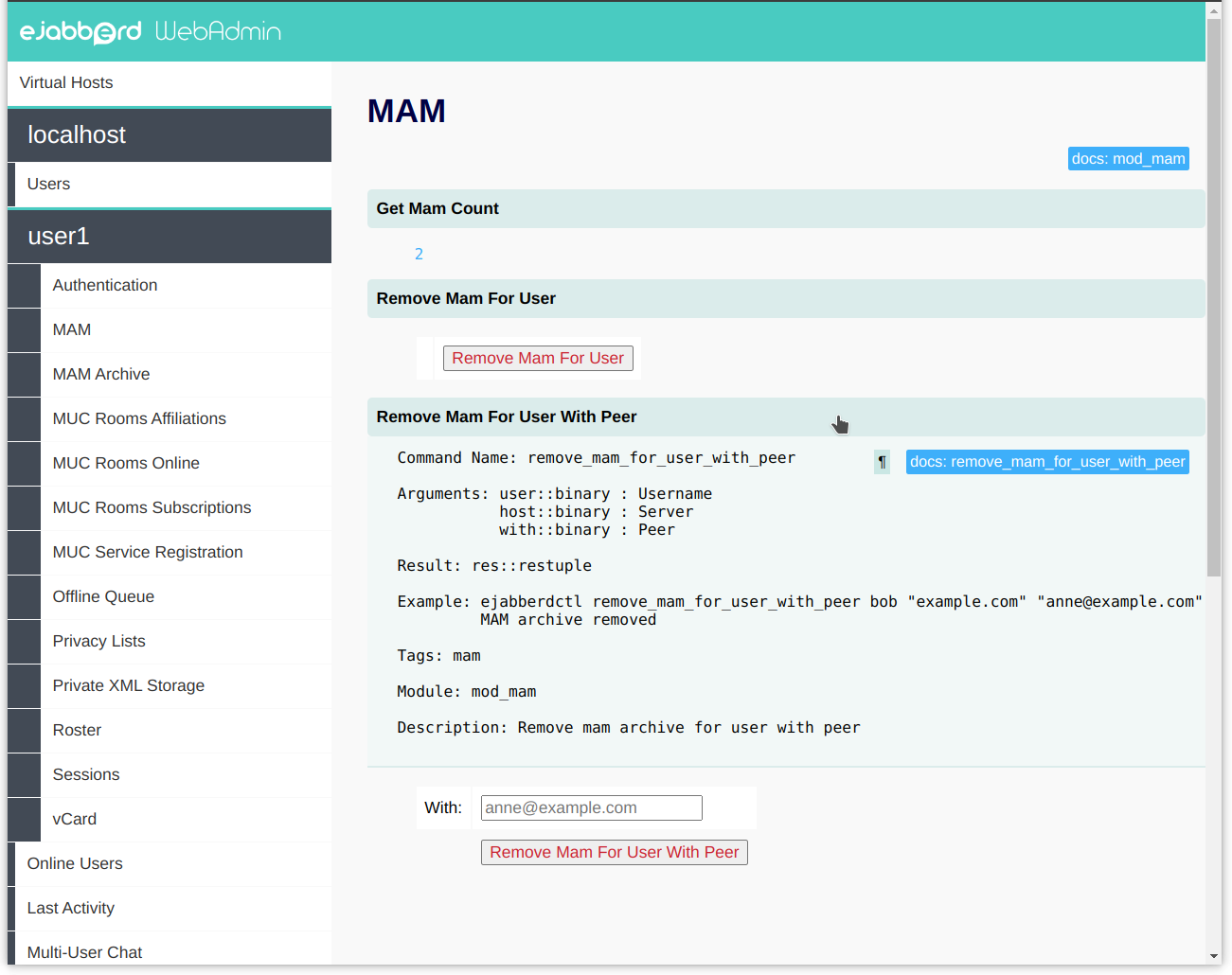Click the ejabberd WebAdmin logo
This screenshot has height=975, width=1232.
(151, 31)
